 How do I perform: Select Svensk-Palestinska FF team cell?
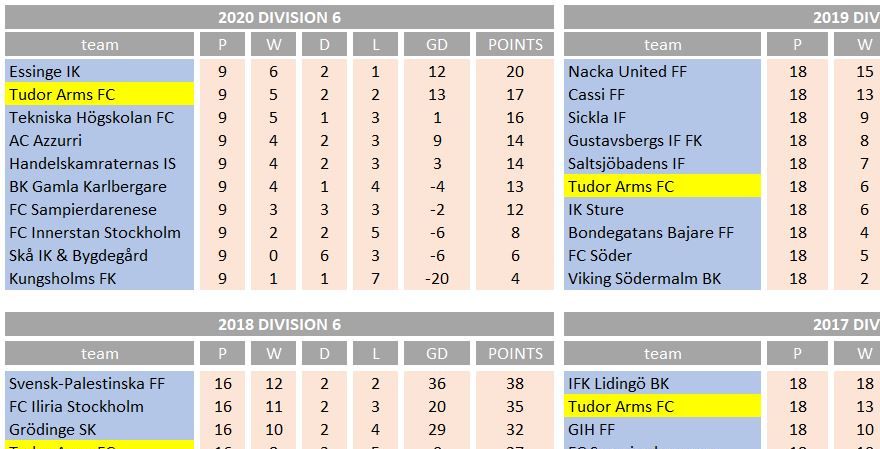99,383
